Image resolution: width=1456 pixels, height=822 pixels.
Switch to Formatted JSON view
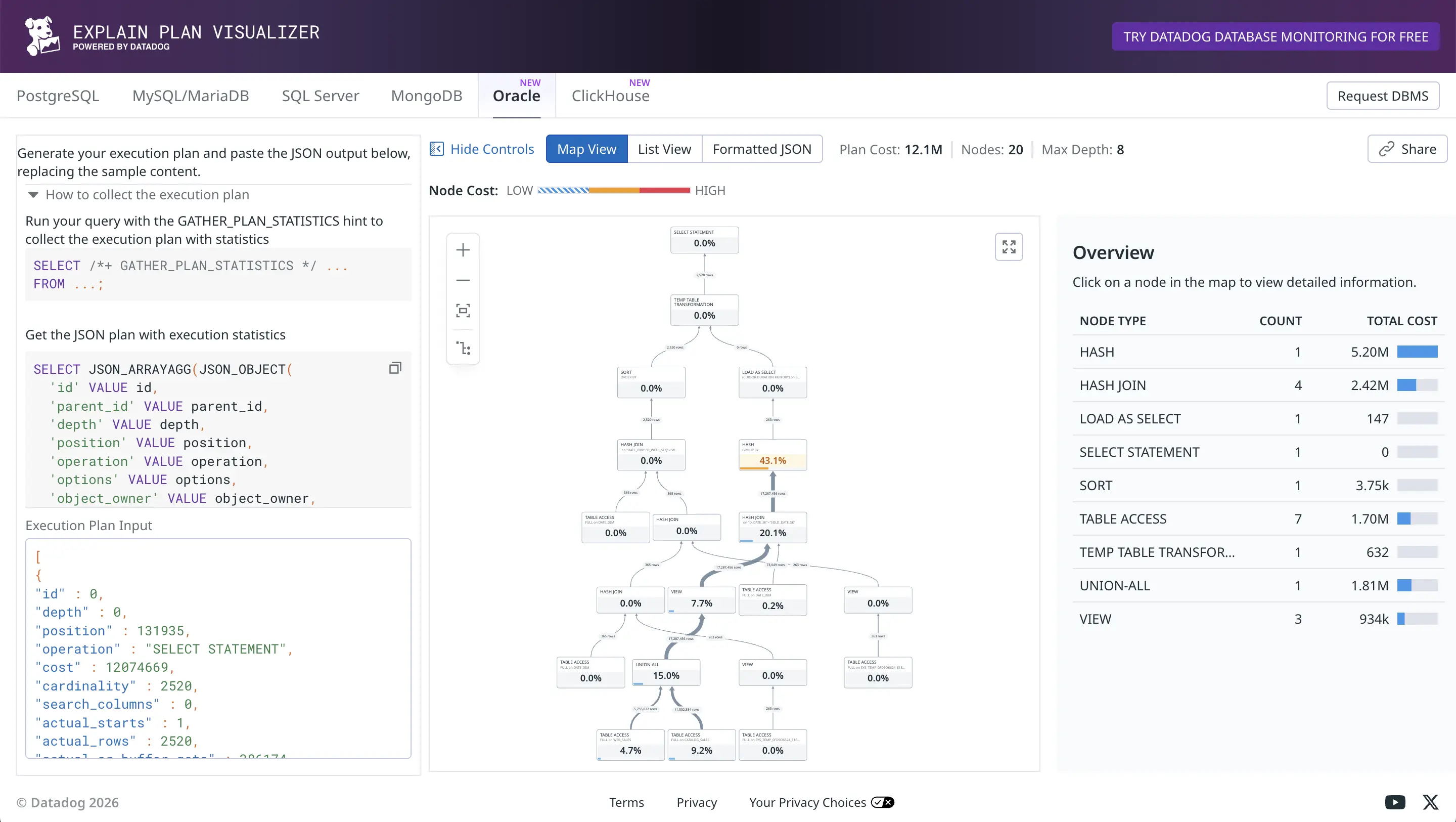point(761,149)
